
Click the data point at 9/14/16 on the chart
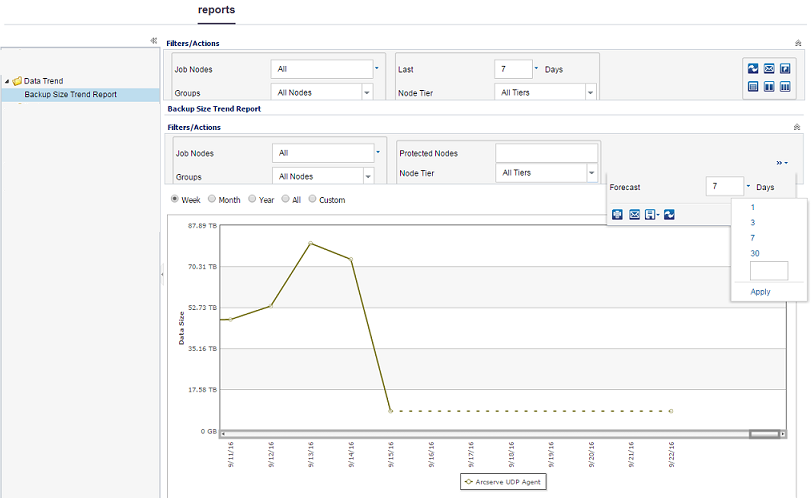(351, 259)
